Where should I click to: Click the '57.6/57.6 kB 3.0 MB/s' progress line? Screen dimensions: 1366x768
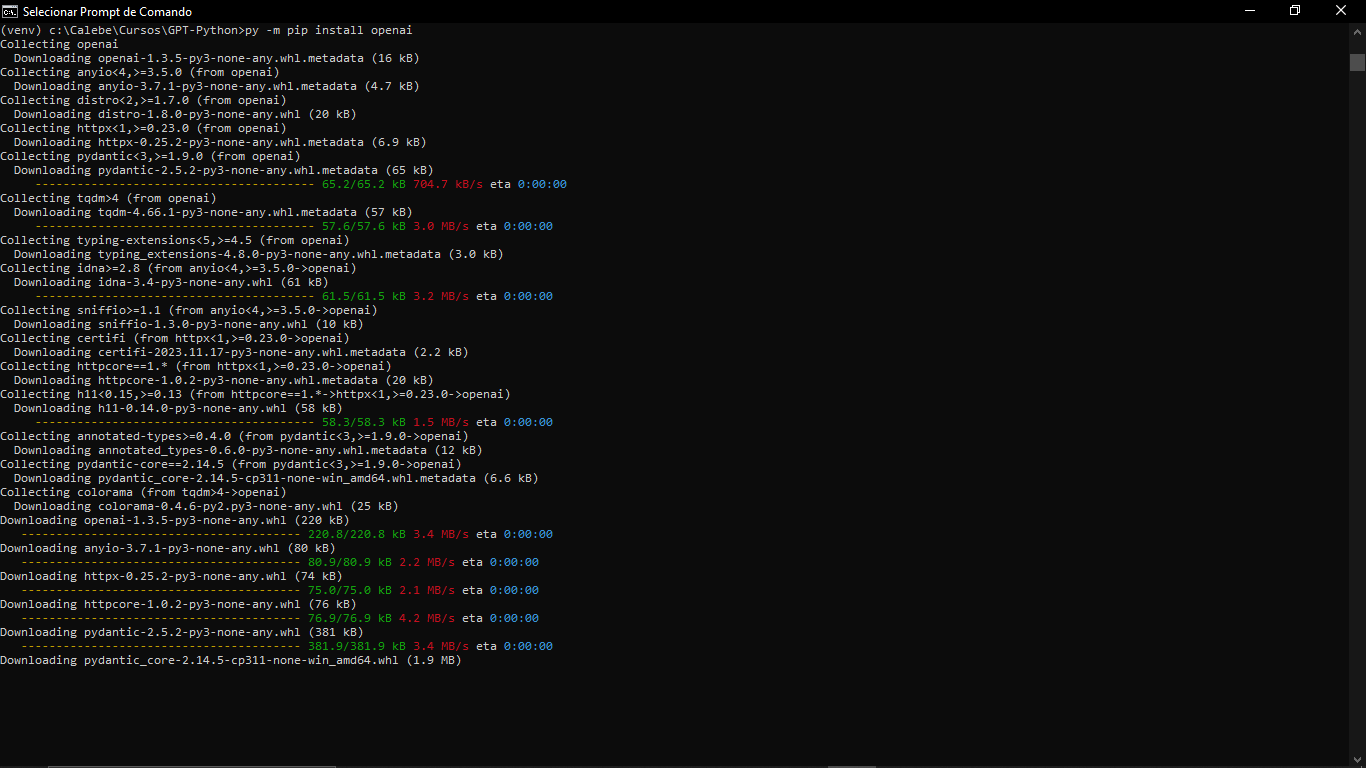294,226
